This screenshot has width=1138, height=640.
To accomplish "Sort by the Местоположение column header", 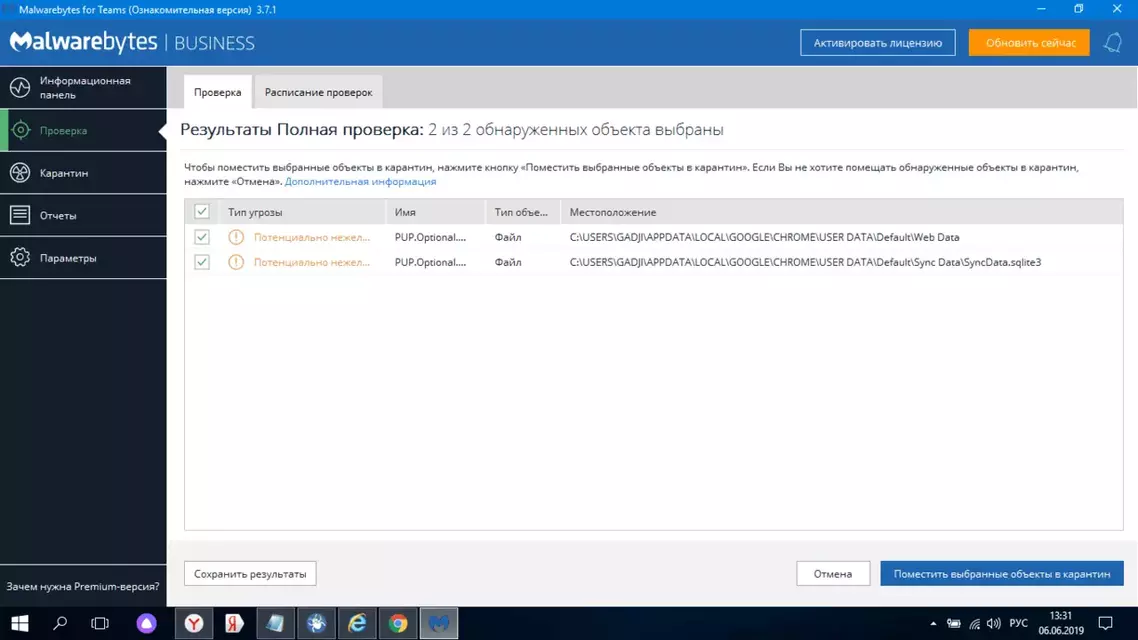I will [613, 213].
